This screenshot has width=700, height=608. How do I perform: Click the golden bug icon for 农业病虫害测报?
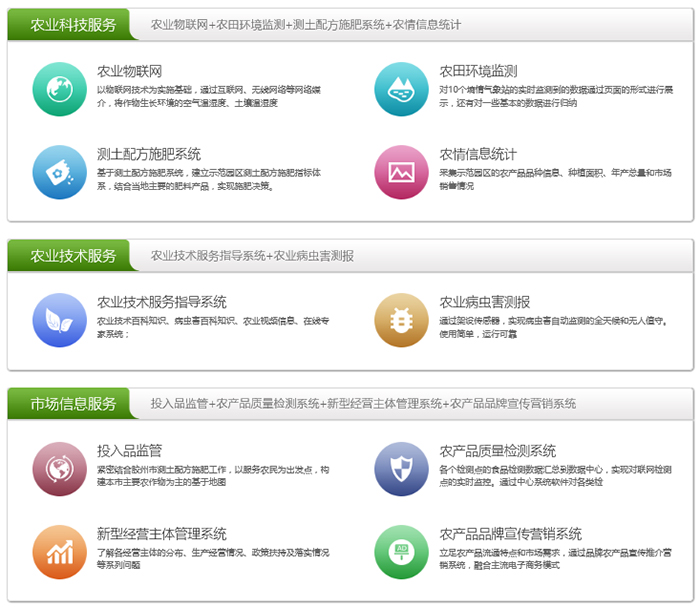(401, 320)
